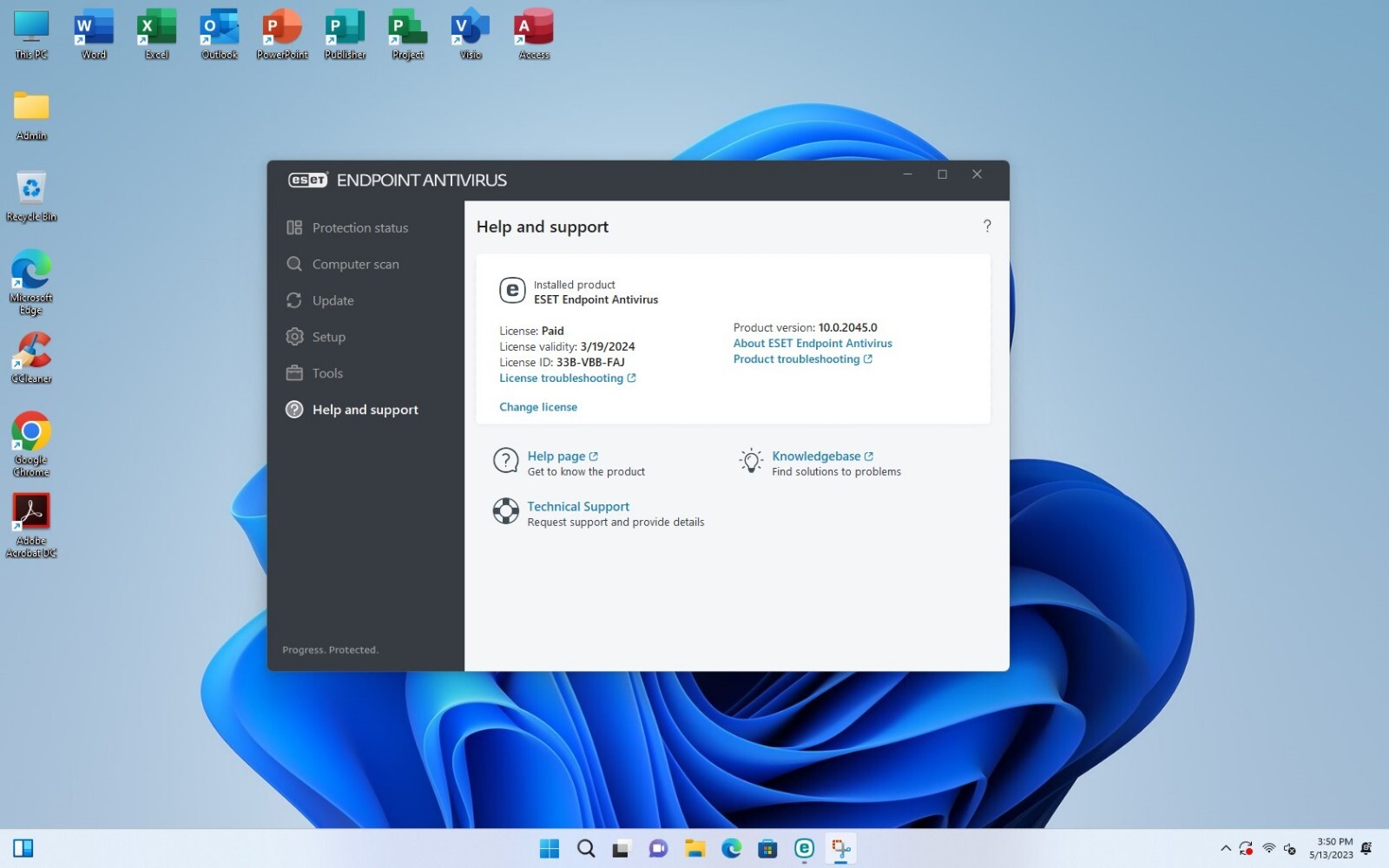Open Product troubleshooting link
The width and height of the screenshot is (1389, 868).
pyautogui.click(x=803, y=359)
